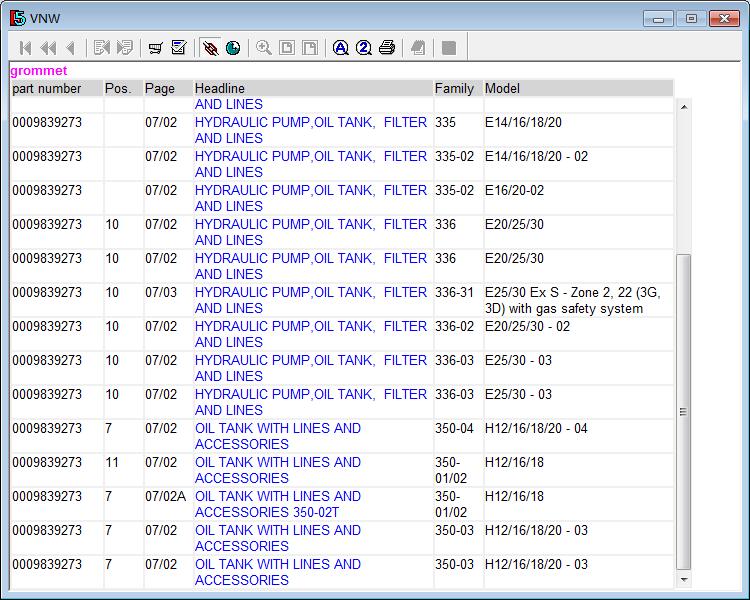Open headline link for model E16/20-02
Screen dimensions: 750x600
311,198
